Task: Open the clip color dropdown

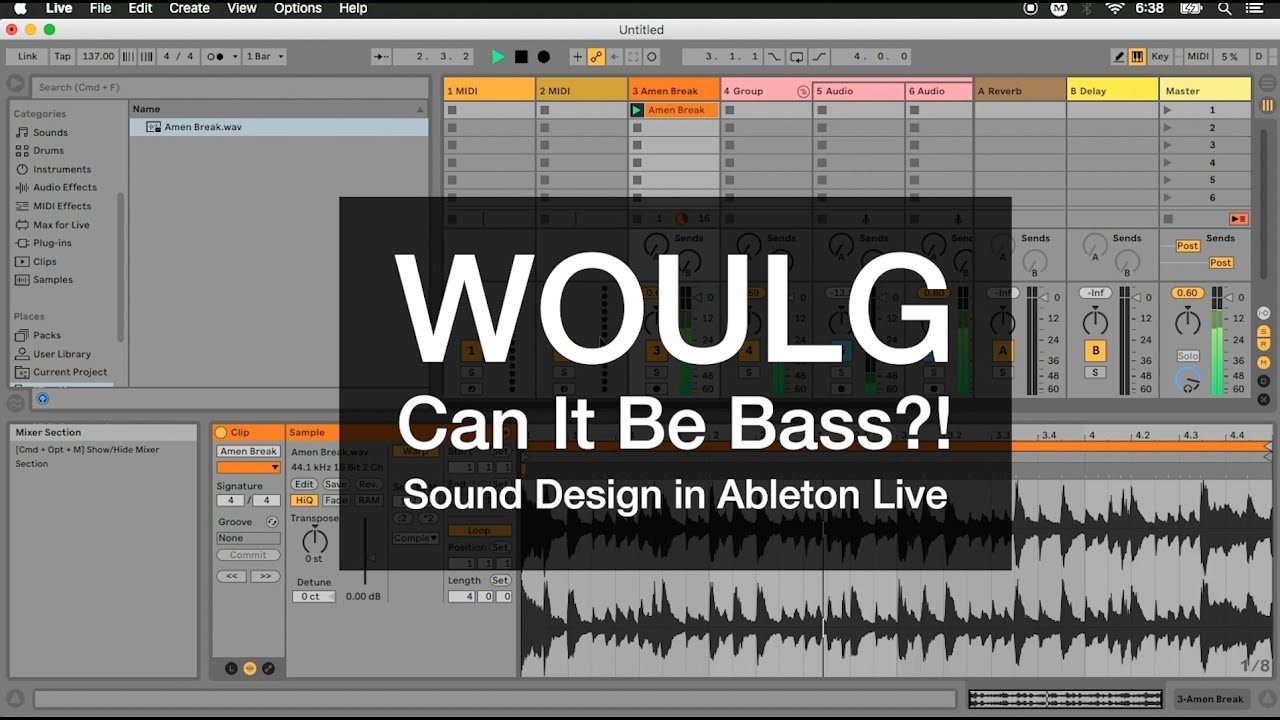Action: (x=249, y=467)
